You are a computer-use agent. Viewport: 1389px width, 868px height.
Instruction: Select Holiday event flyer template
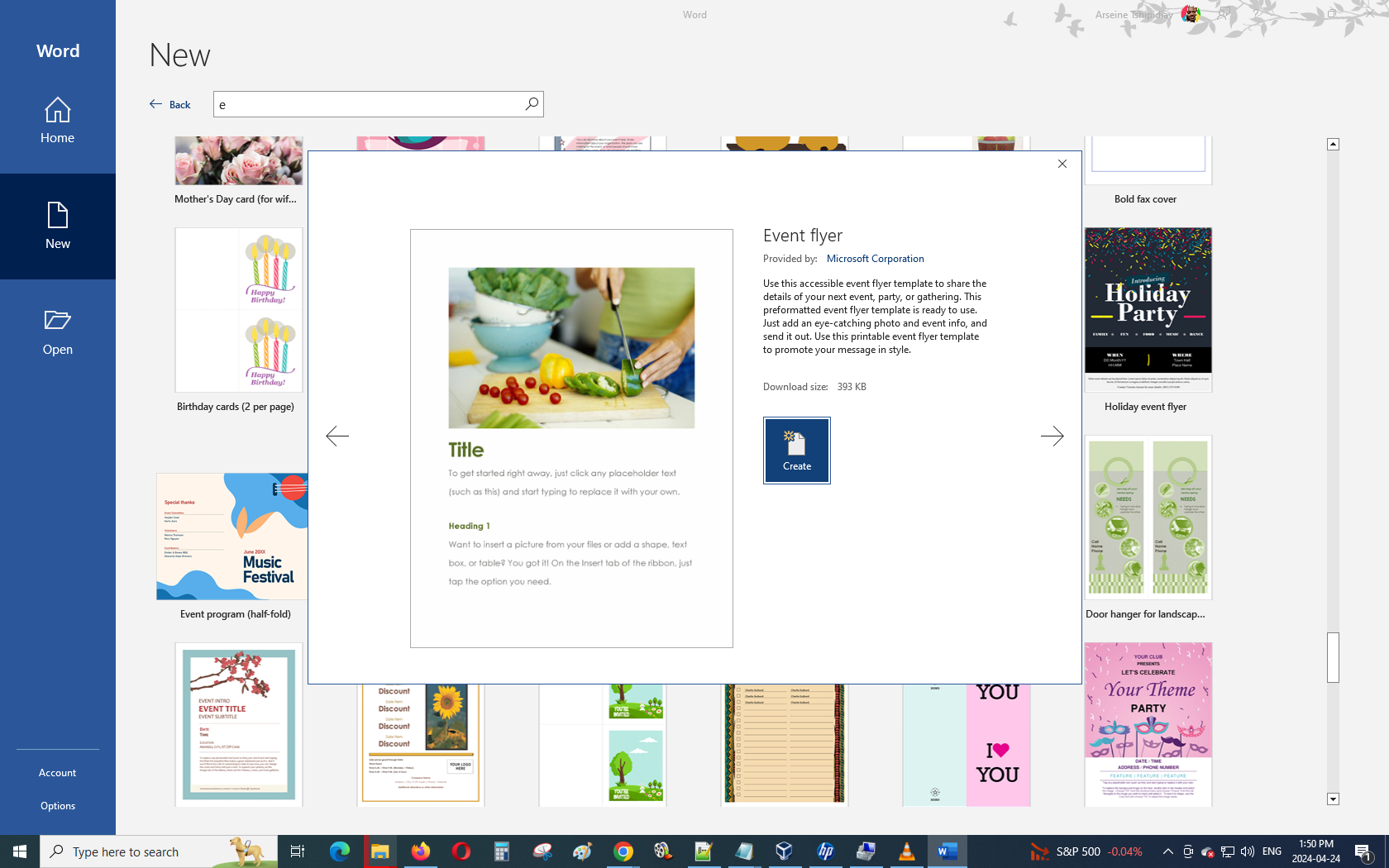[1148, 310]
